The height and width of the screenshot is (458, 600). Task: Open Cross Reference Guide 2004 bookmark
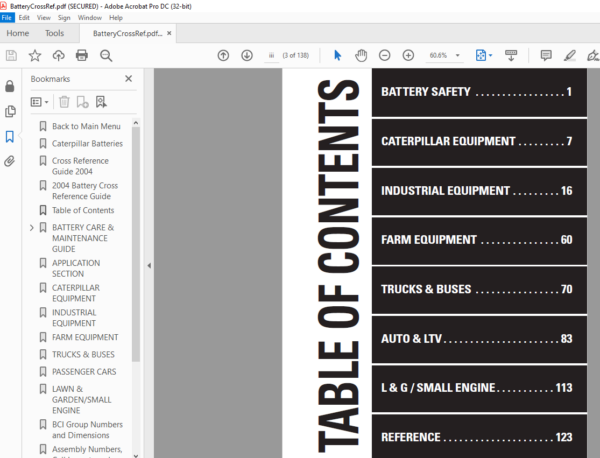(80, 166)
